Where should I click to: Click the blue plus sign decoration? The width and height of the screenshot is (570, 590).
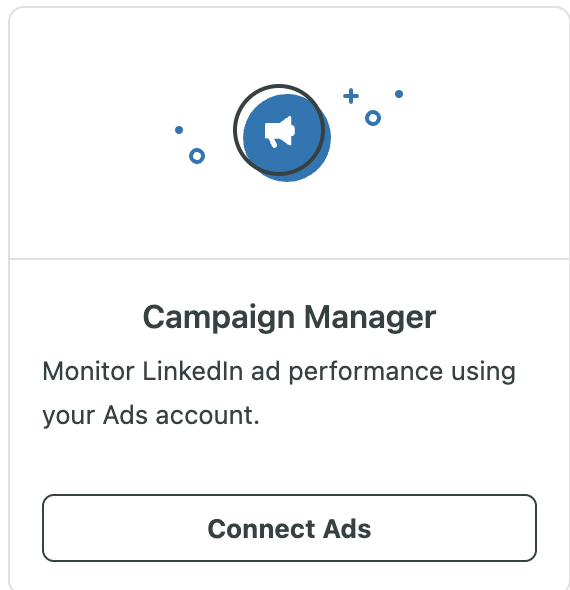pyautogui.click(x=351, y=96)
